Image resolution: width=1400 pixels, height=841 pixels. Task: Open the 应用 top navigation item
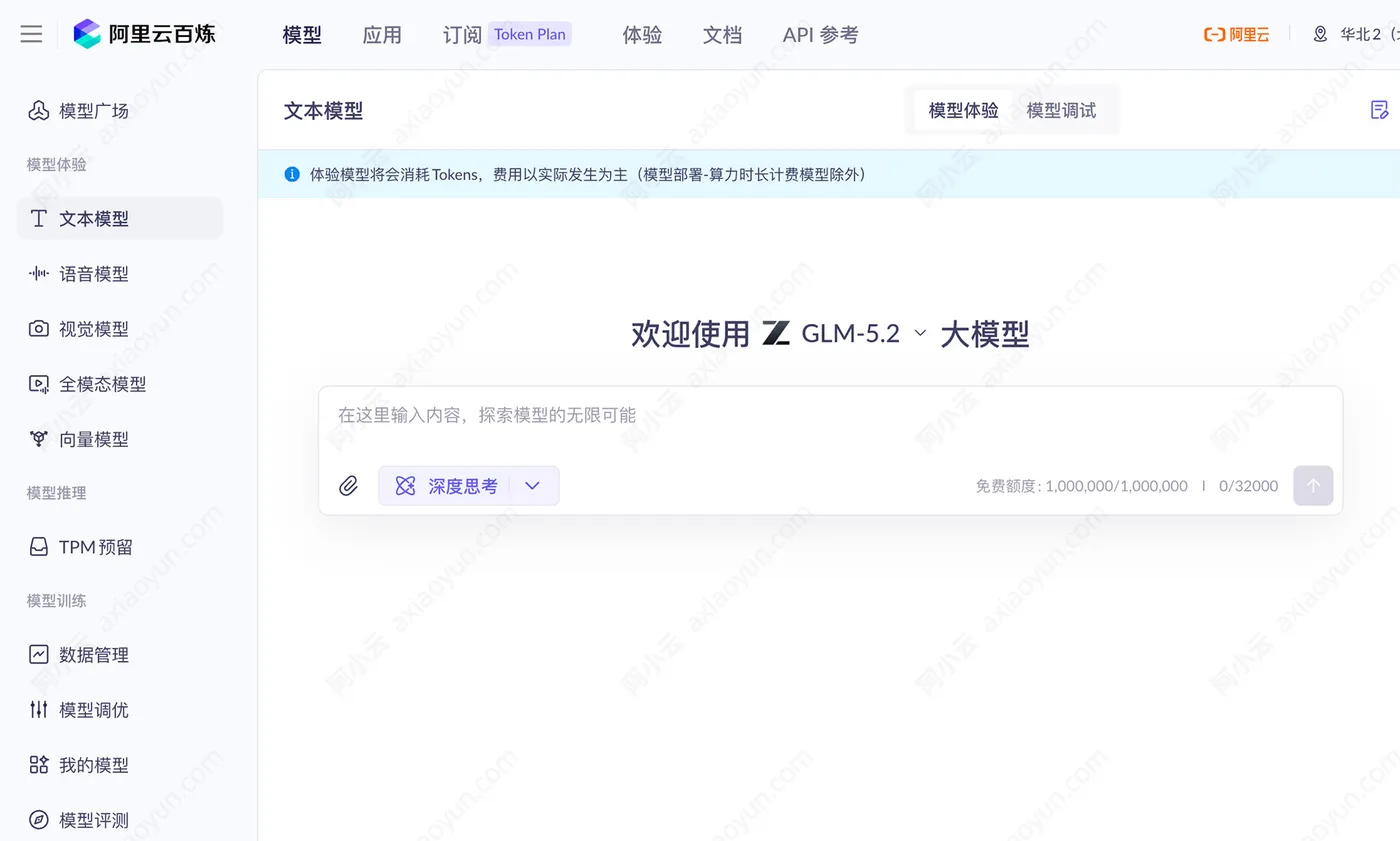pyautogui.click(x=382, y=35)
